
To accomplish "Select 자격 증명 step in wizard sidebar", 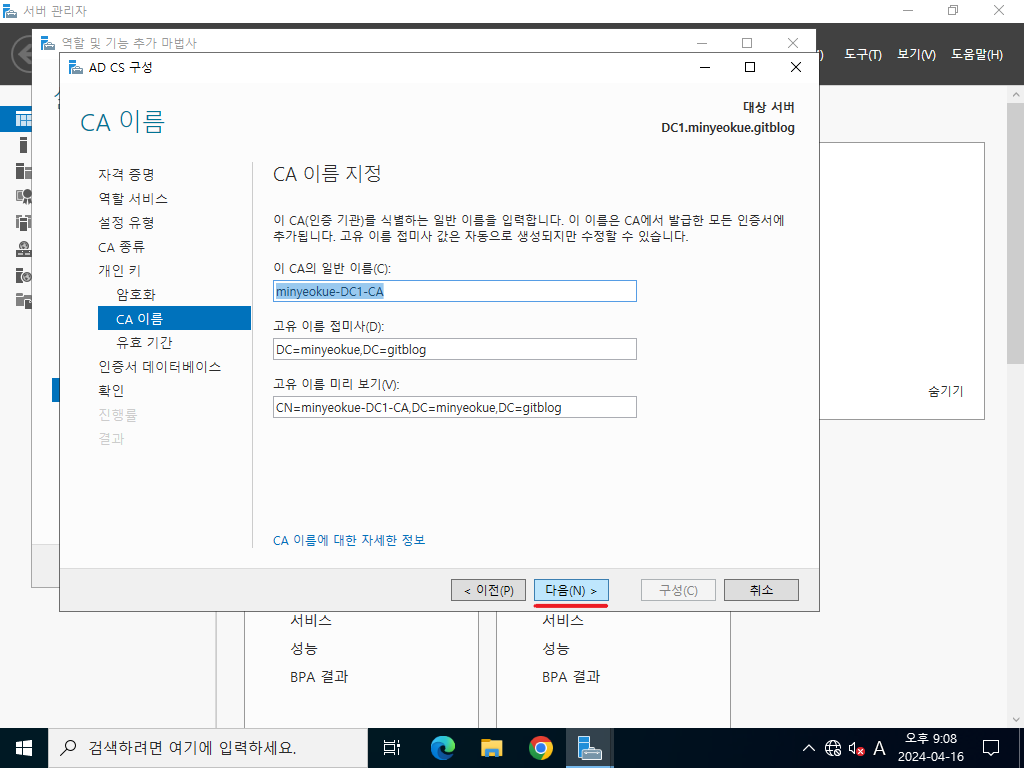I will [x=126, y=174].
